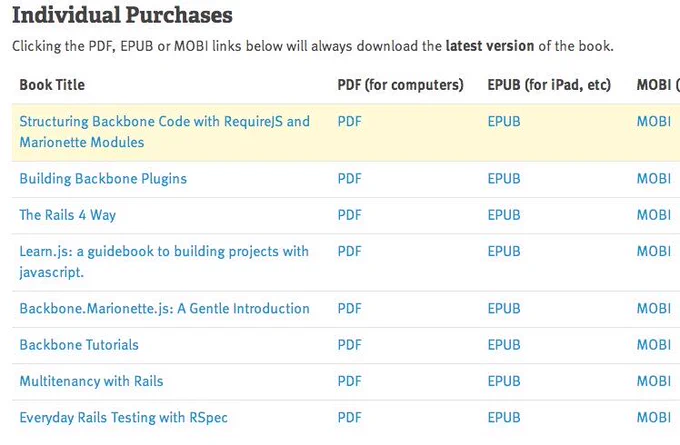Download MOBI of Multitenancy with Rails
The height and width of the screenshot is (445, 680).
coord(654,382)
